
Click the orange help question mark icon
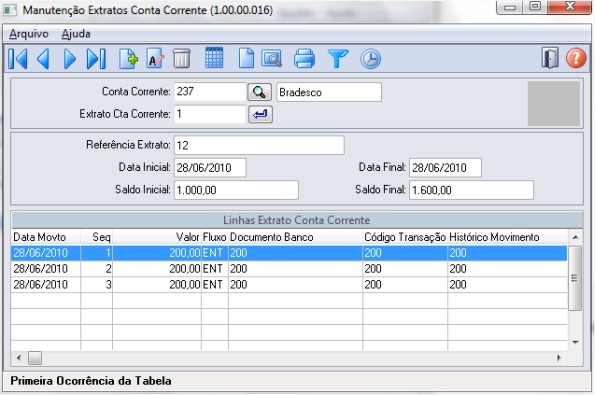[576, 58]
